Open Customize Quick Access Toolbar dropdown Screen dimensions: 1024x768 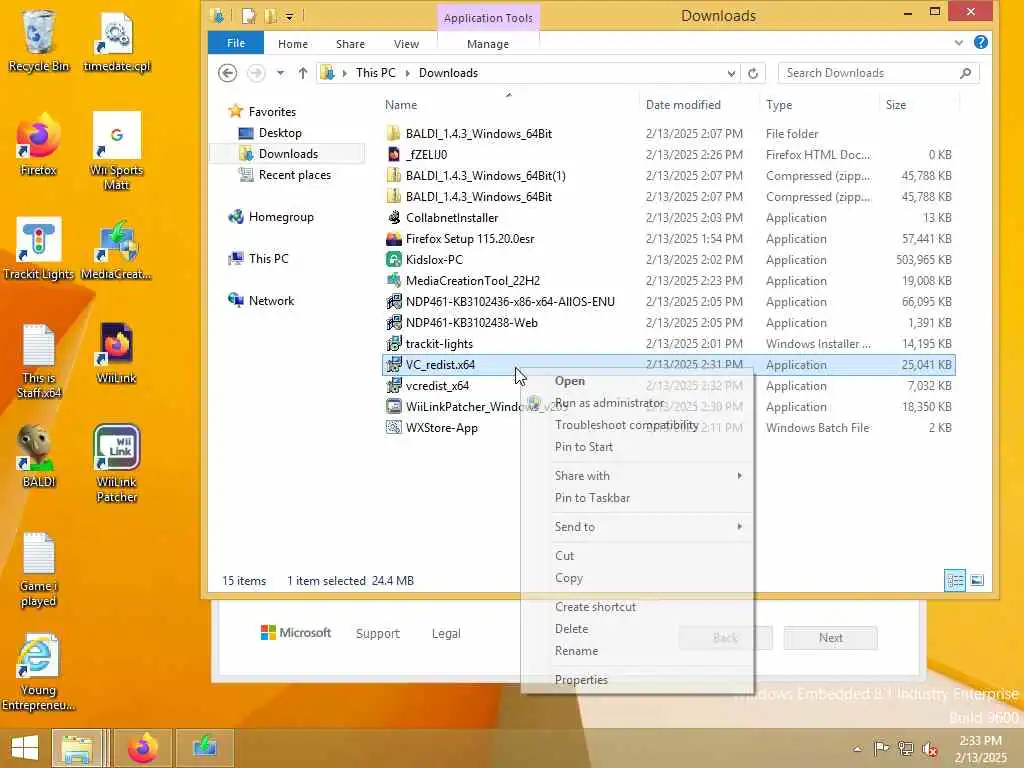[289, 16]
